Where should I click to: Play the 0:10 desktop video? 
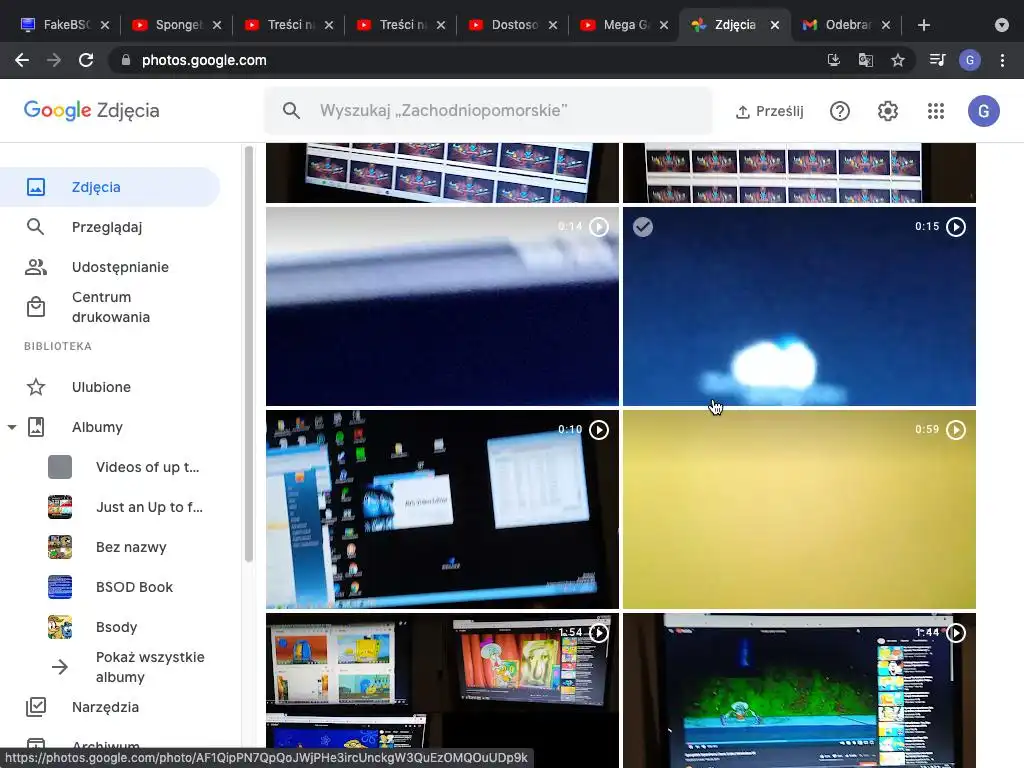point(599,430)
